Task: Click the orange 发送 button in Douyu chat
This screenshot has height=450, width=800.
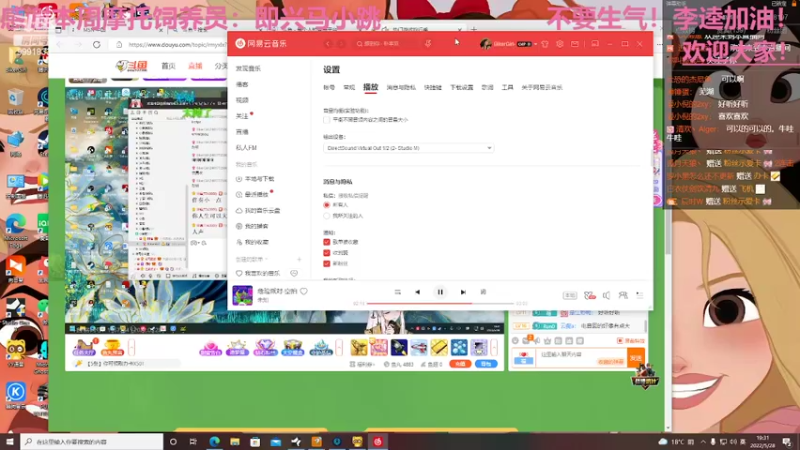Action: tap(636, 358)
